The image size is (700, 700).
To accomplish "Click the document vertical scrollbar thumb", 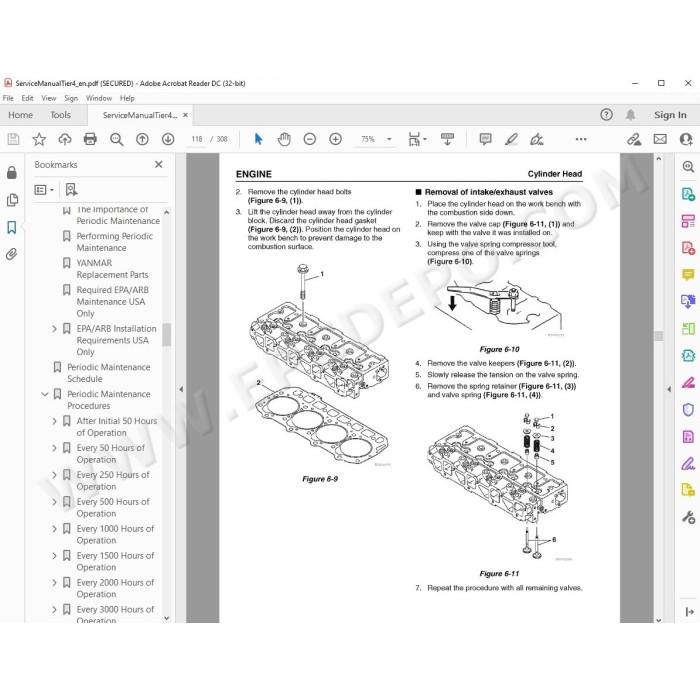I will [x=658, y=336].
